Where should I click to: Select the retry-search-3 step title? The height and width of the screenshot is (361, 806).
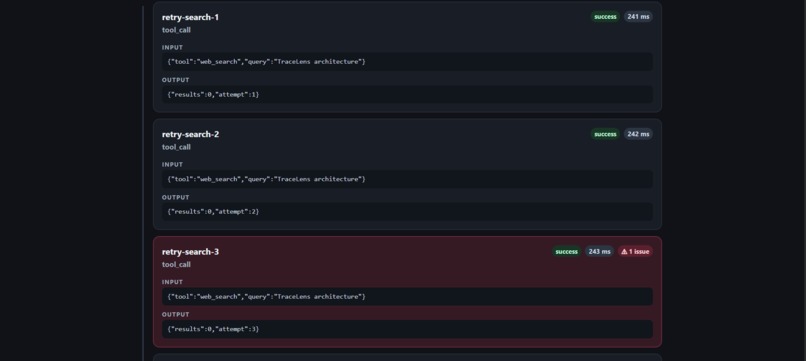tap(190, 251)
